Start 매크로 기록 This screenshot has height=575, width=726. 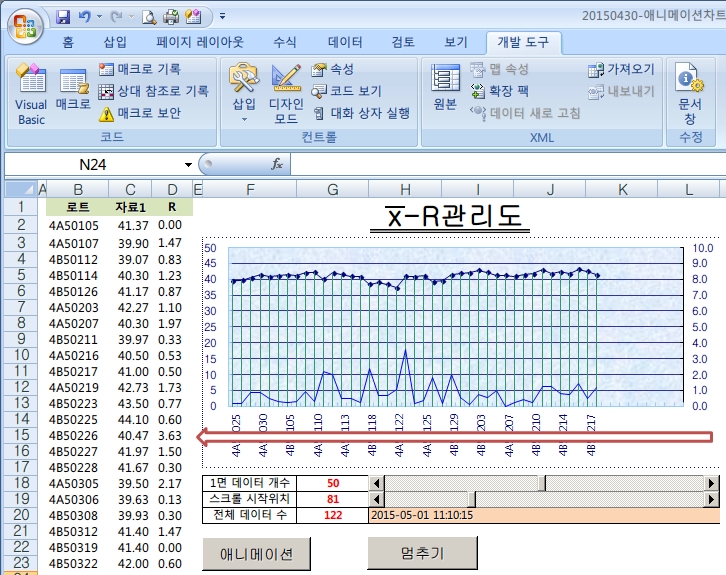pyautogui.click(x=140, y=69)
